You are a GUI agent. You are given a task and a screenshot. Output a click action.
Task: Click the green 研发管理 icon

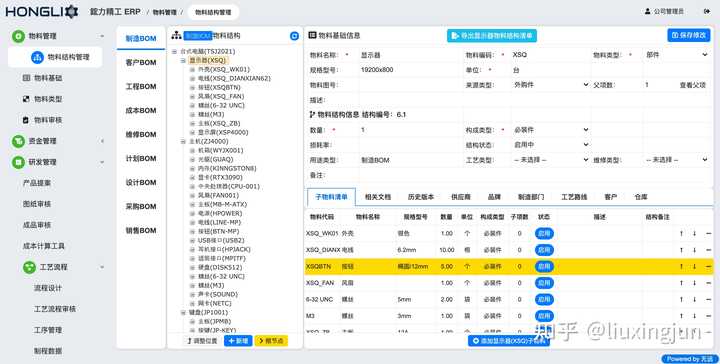[18, 162]
